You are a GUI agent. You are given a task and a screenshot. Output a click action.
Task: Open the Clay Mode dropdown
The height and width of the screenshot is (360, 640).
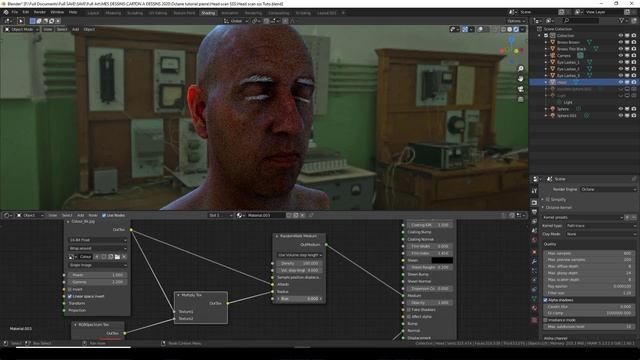pyautogui.click(x=600, y=234)
